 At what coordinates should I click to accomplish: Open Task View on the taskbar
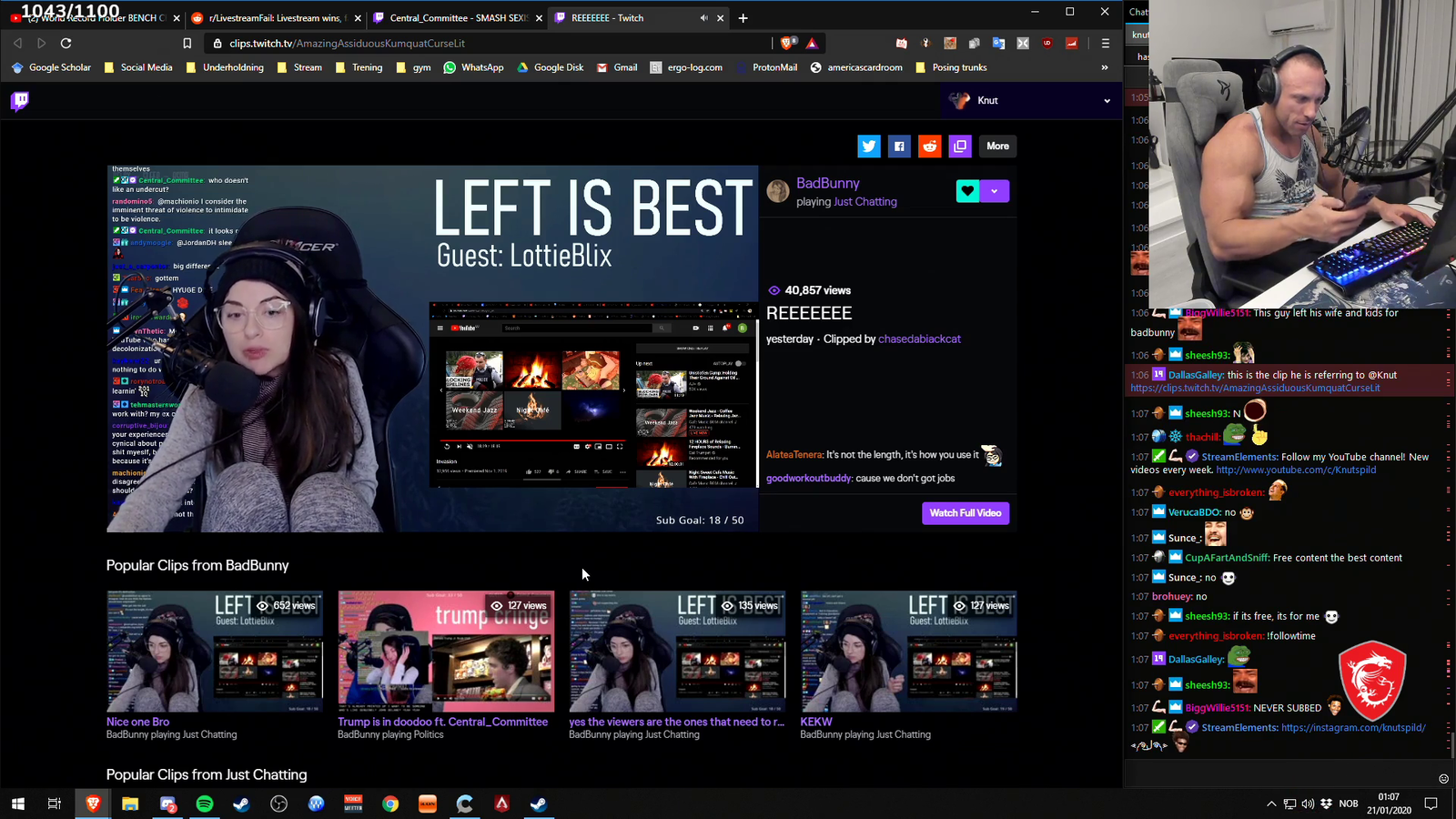[55, 804]
